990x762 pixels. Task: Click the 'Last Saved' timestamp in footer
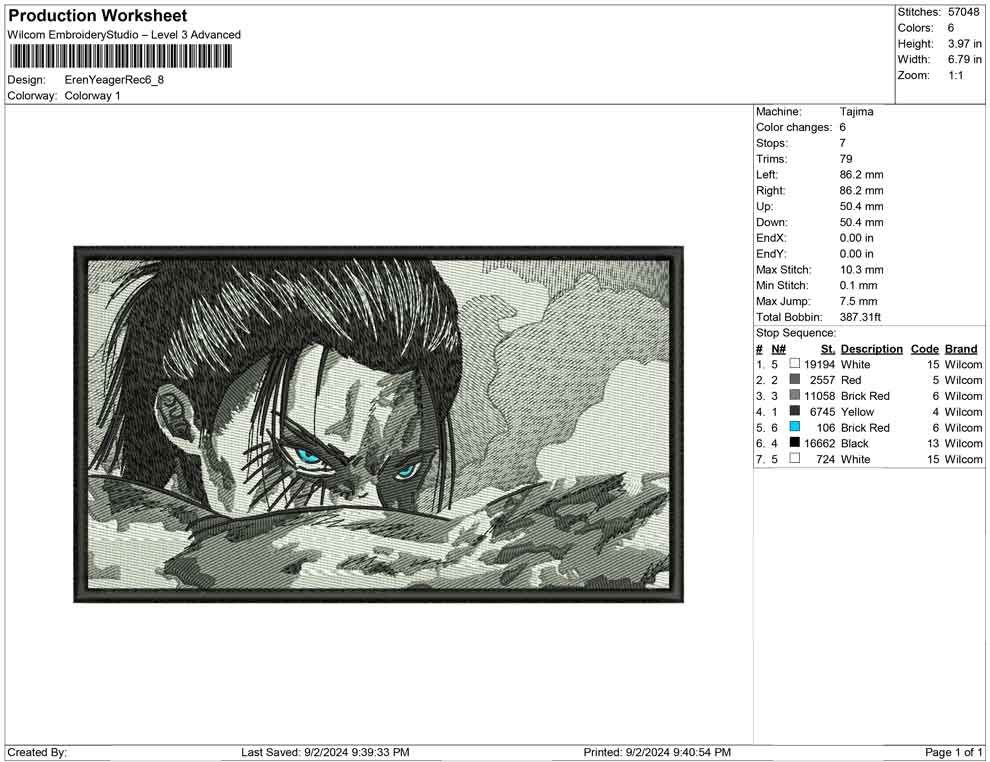(325, 752)
